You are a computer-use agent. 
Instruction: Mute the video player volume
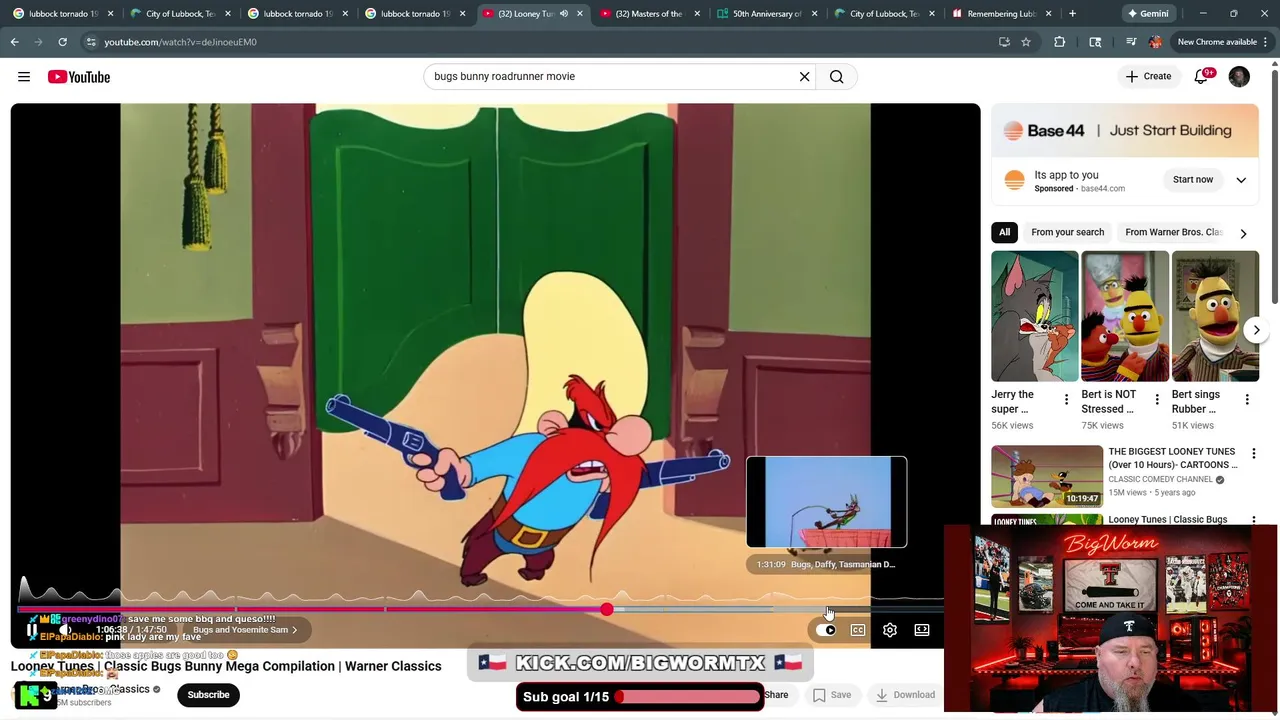[x=65, y=630]
